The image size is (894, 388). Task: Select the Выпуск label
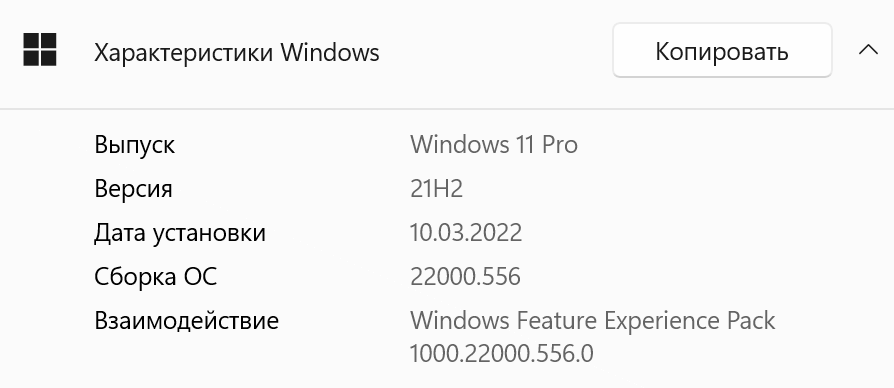tap(135, 145)
